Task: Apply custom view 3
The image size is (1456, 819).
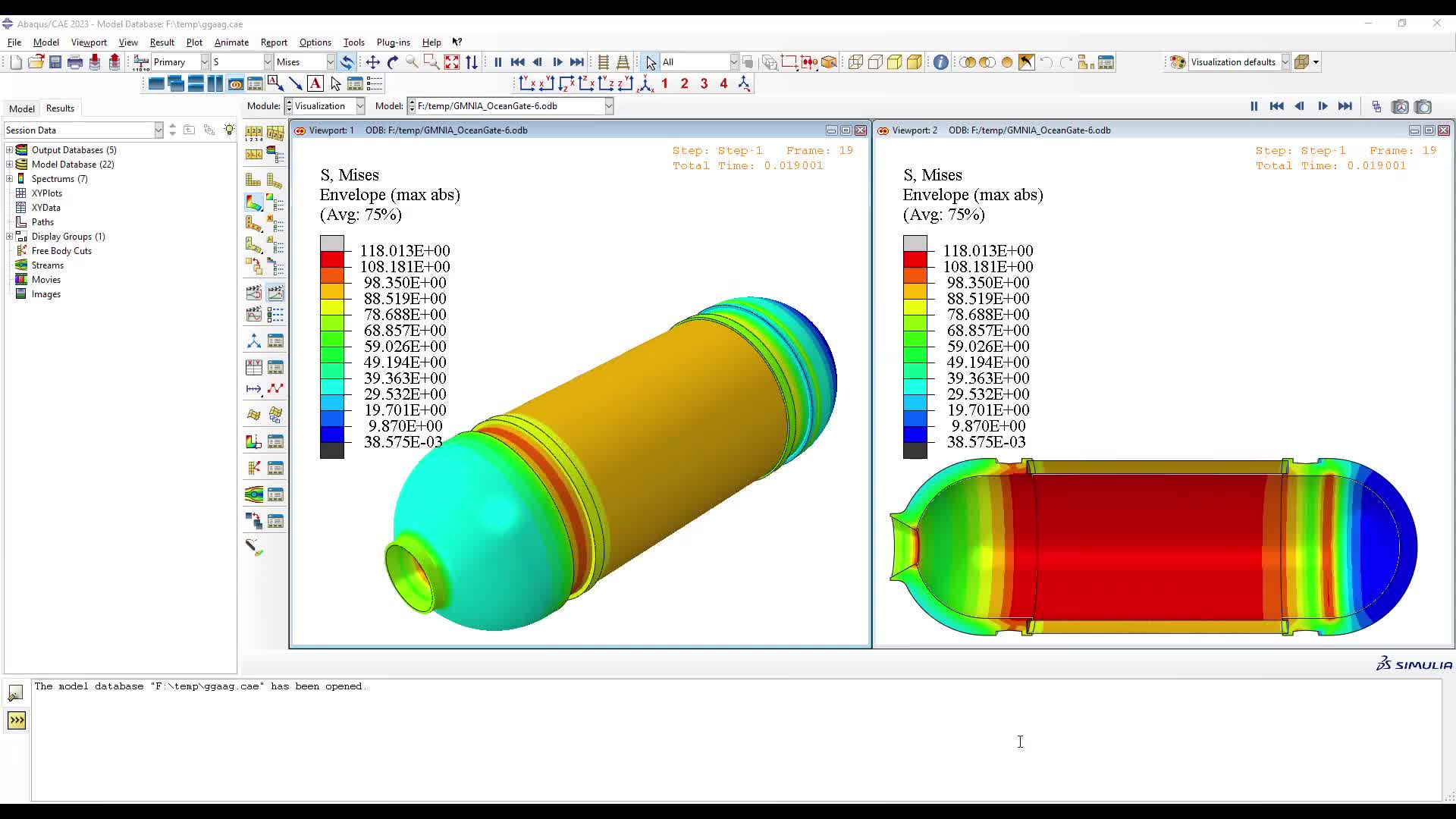Action: point(704,83)
